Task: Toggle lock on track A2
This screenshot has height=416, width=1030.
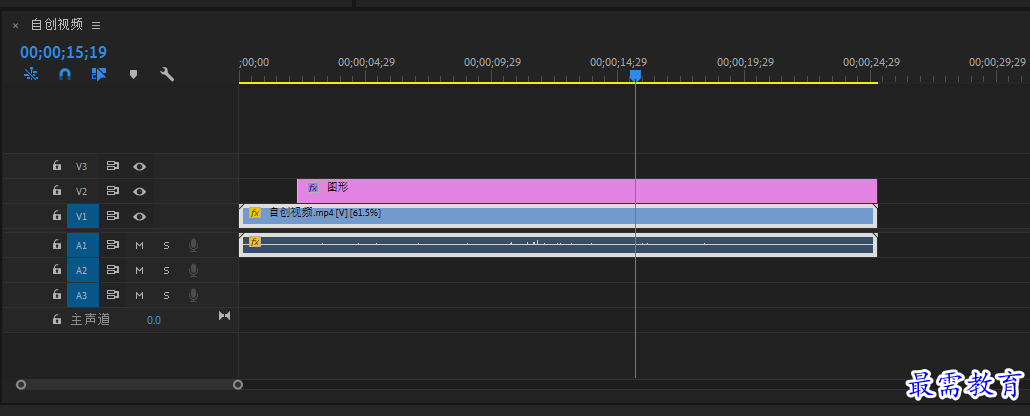Action: [57, 269]
